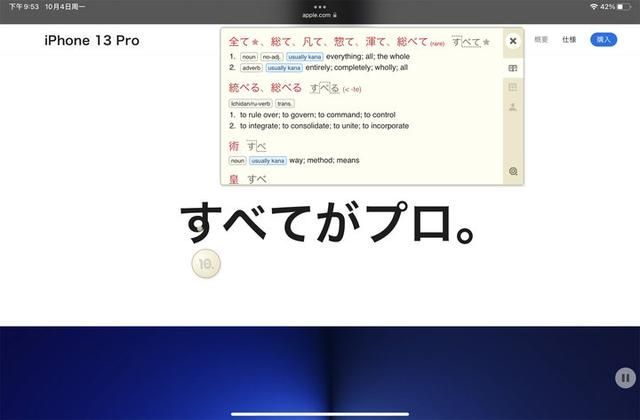The width and height of the screenshot is (640, 420).
Task: Open the 概要 overview link
Action: coord(541,40)
